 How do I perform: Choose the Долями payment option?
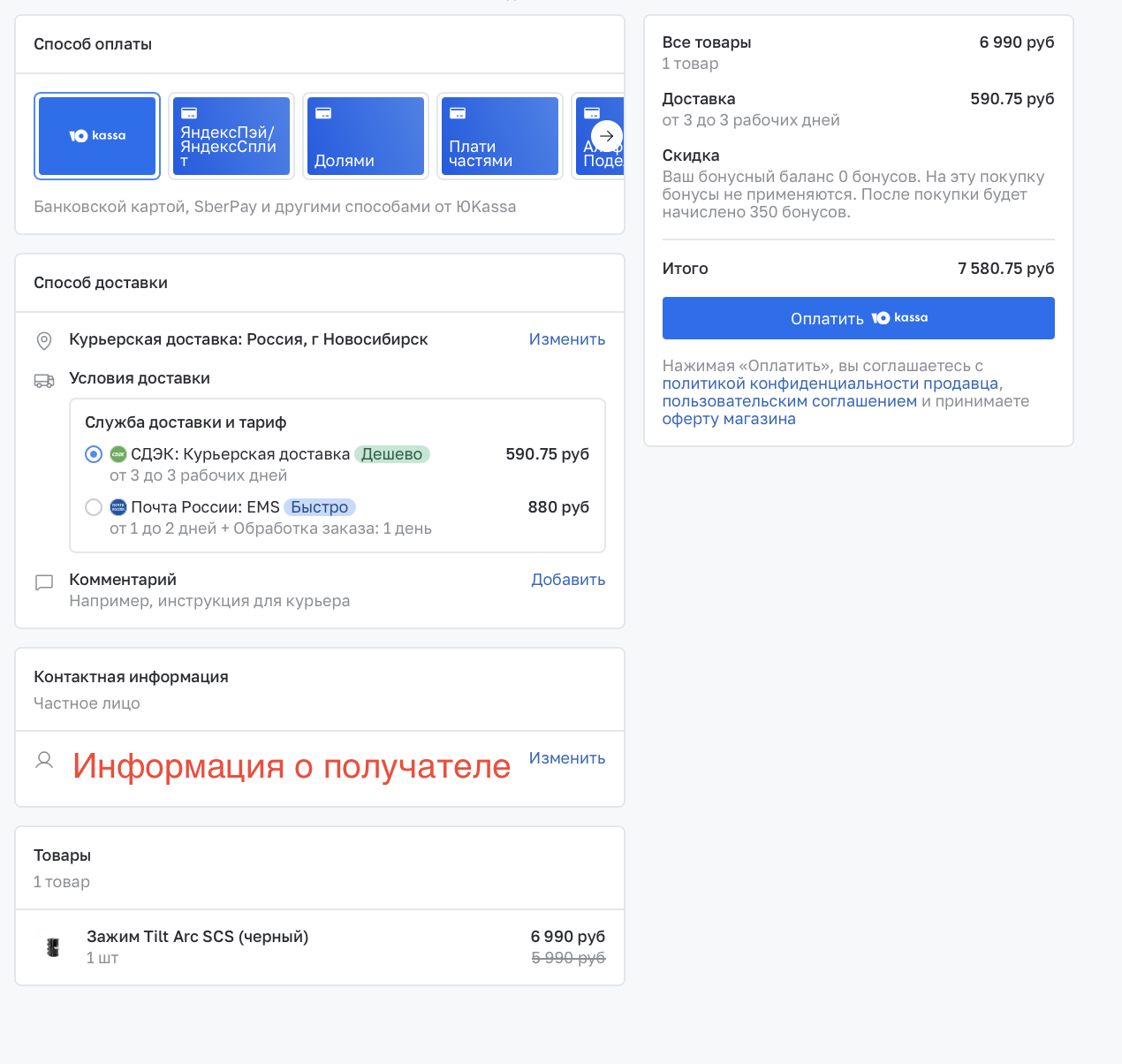click(x=366, y=136)
